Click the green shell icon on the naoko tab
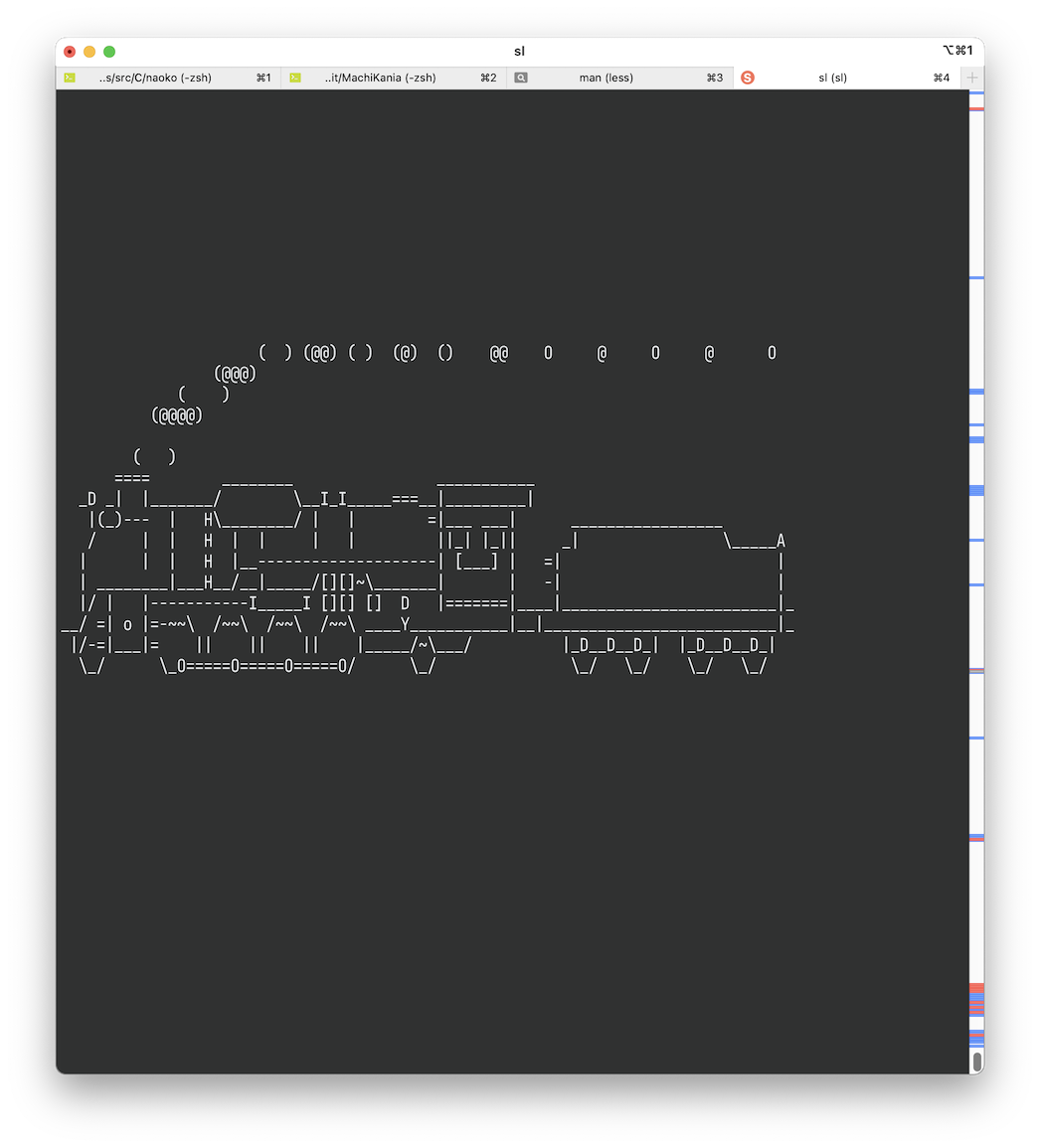Viewport: 1040px width, 1148px height. (x=69, y=77)
